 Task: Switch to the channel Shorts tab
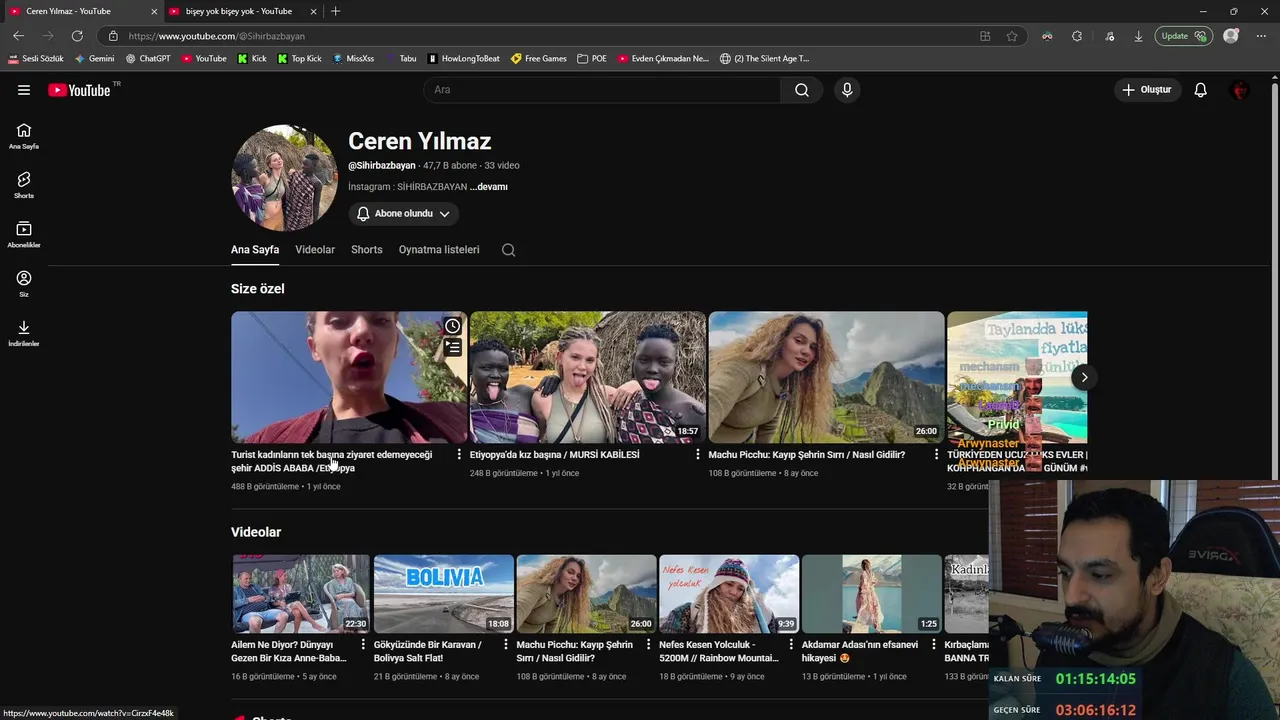(x=367, y=250)
